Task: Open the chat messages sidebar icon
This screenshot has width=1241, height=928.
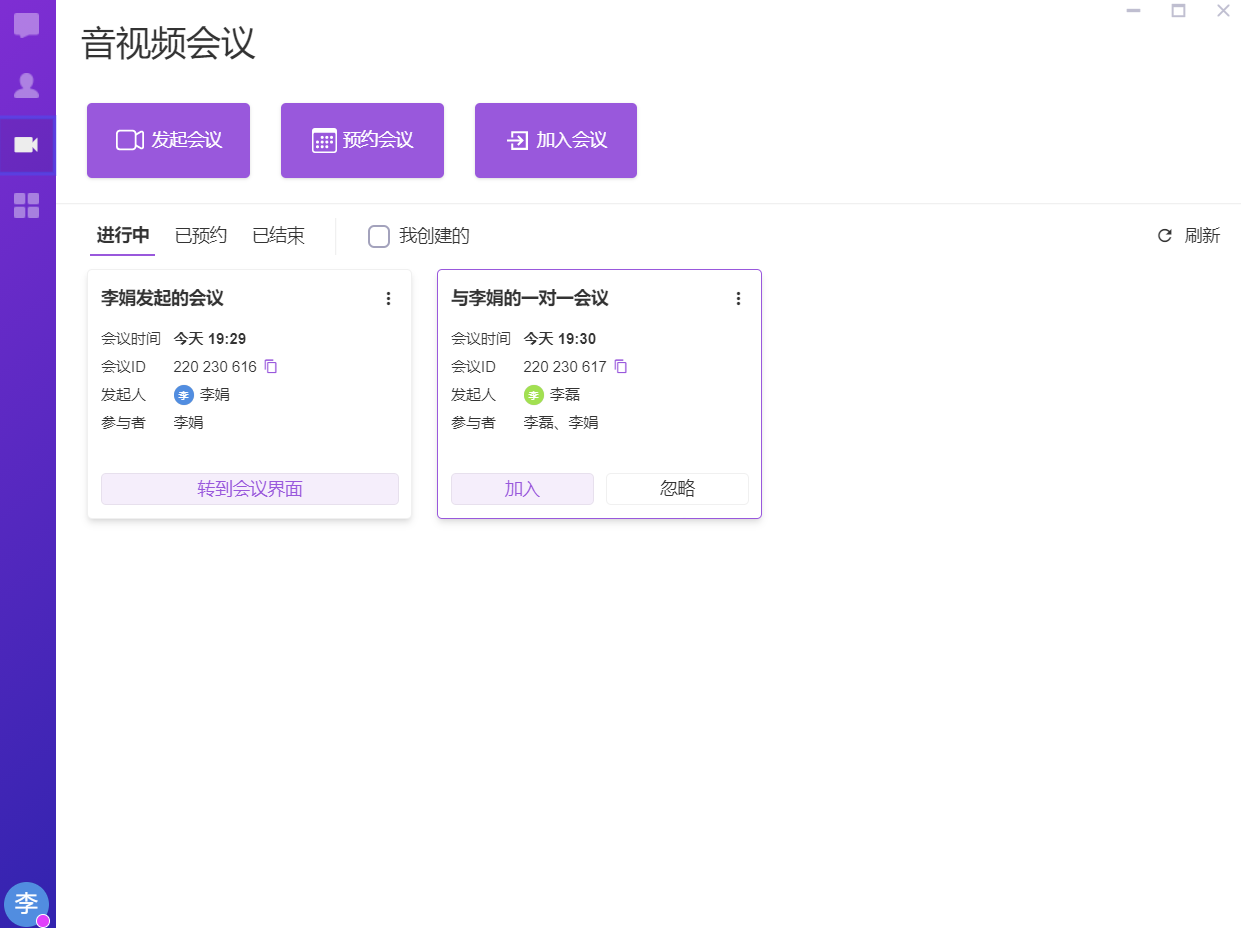Action: coord(27,26)
